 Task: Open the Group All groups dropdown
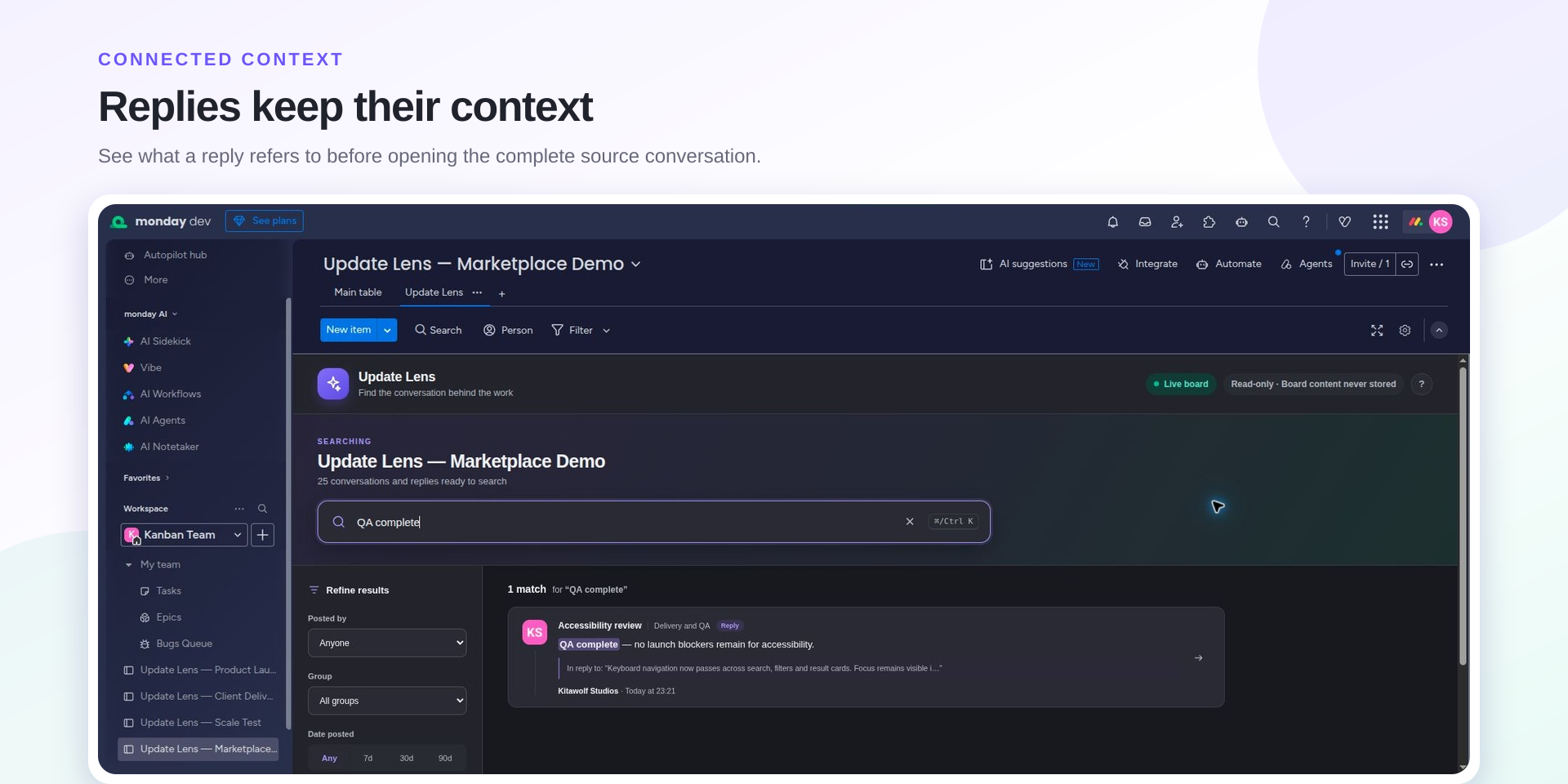pyautogui.click(x=387, y=701)
